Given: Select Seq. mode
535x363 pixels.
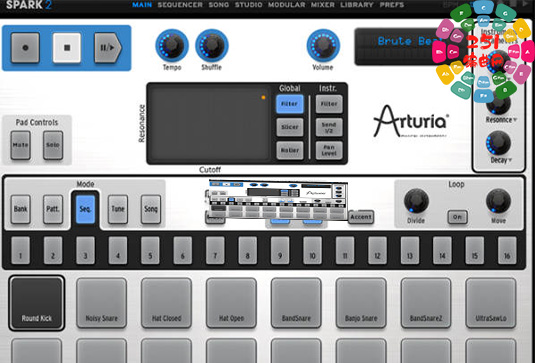Looking at the screenshot, I should click(x=85, y=209).
